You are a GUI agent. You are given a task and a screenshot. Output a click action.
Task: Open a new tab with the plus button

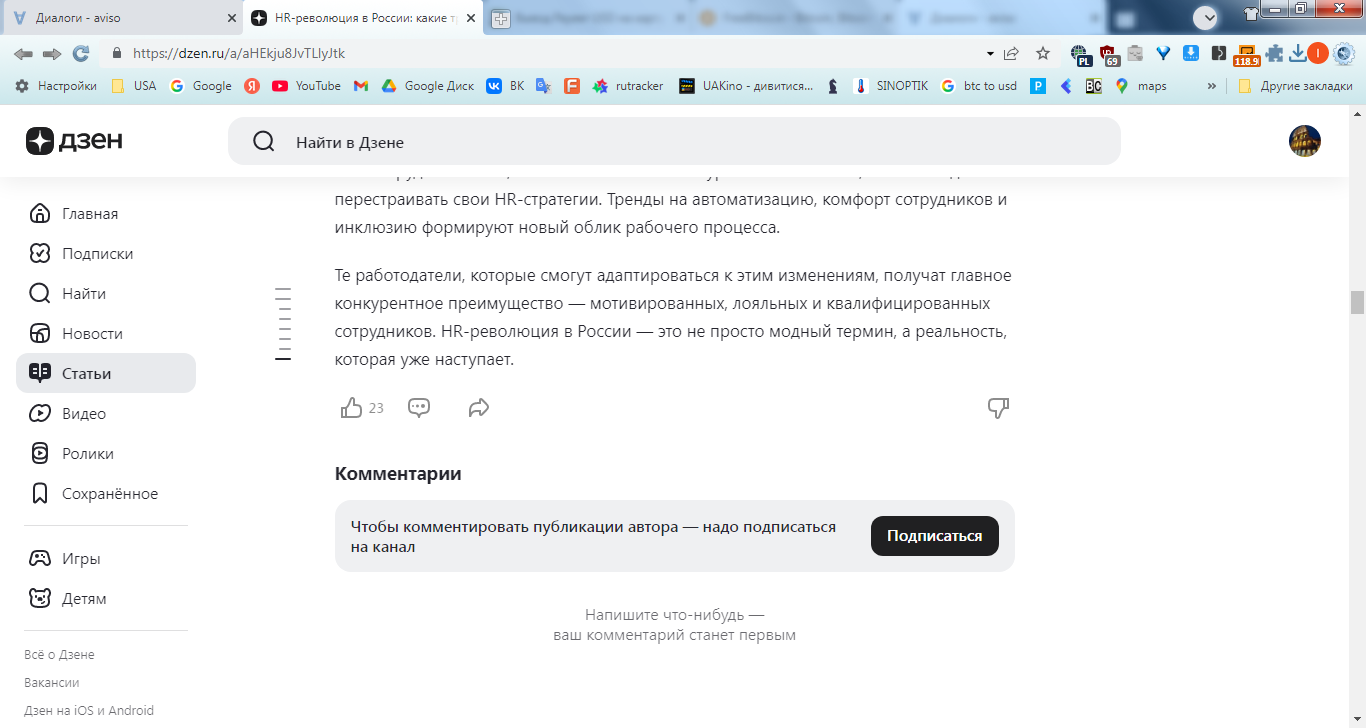500,18
